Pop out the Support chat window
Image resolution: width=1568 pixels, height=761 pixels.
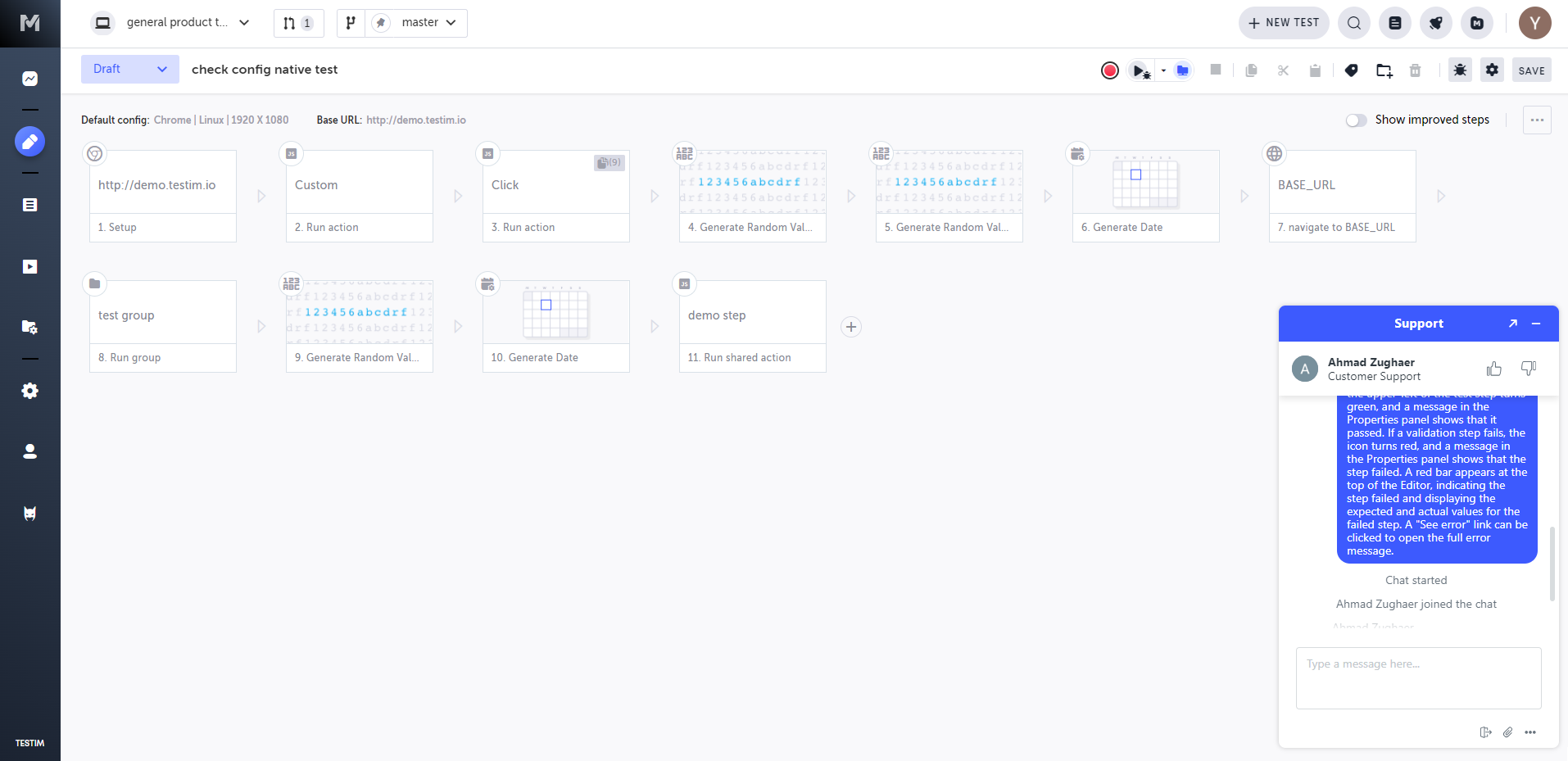(1513, 324)
